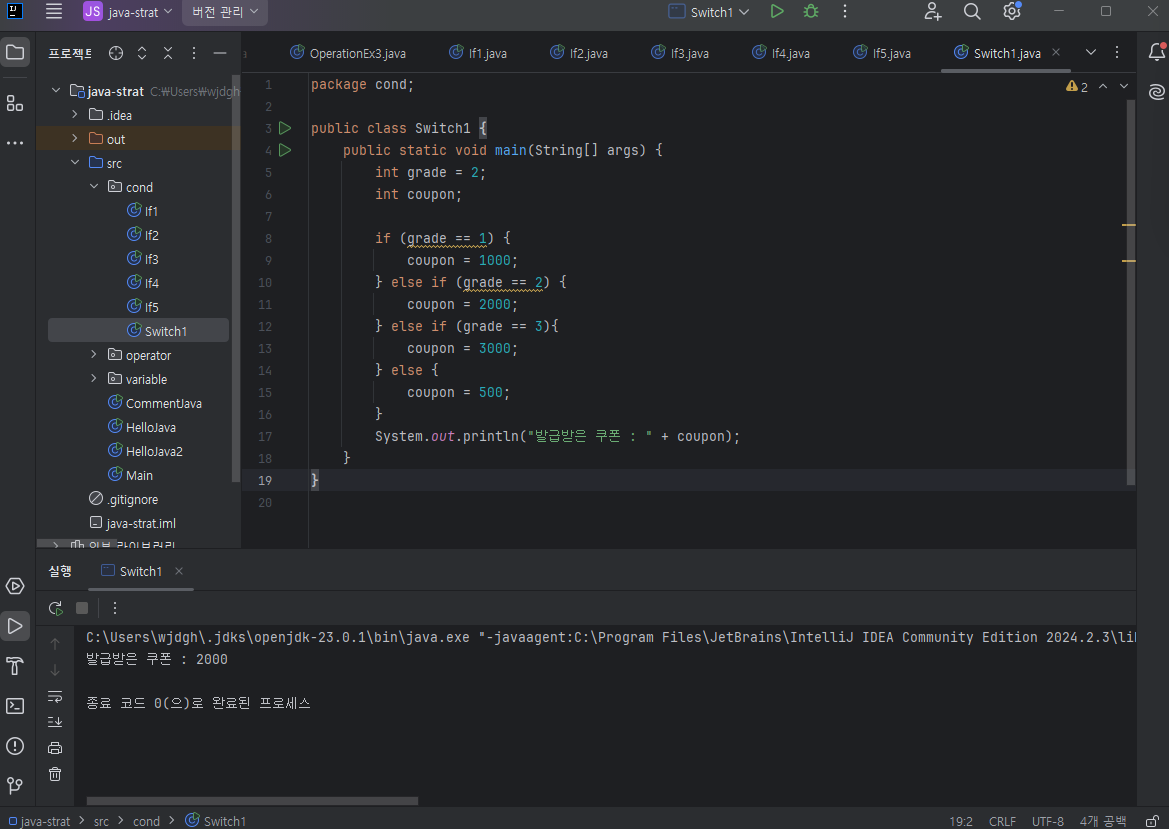The image size is (1169, 829).
Task: Hide the project panel with minus icon
Action: coord(220,53)
